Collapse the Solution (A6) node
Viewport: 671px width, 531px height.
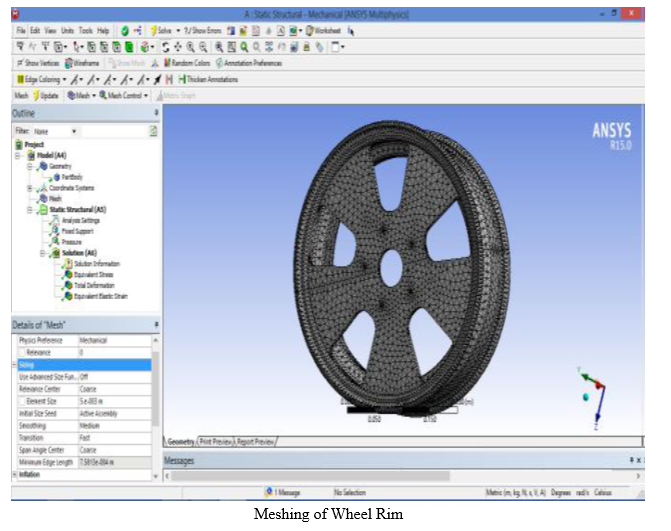(42, 253)
